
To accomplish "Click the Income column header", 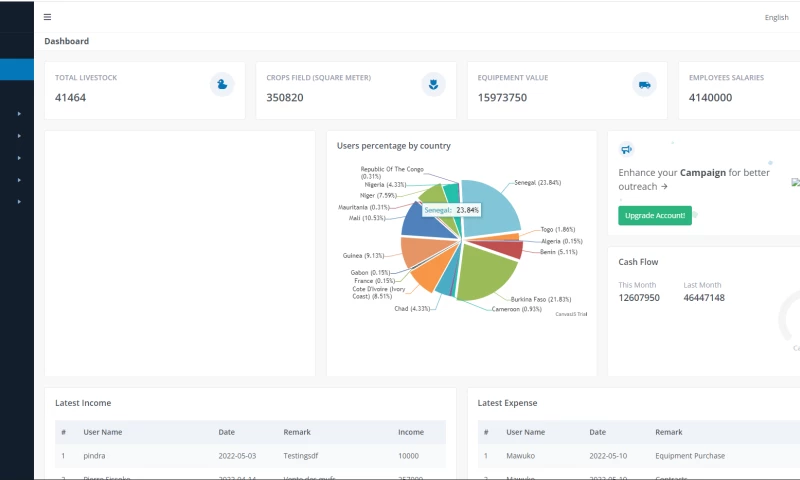I will tap(411, 432).
